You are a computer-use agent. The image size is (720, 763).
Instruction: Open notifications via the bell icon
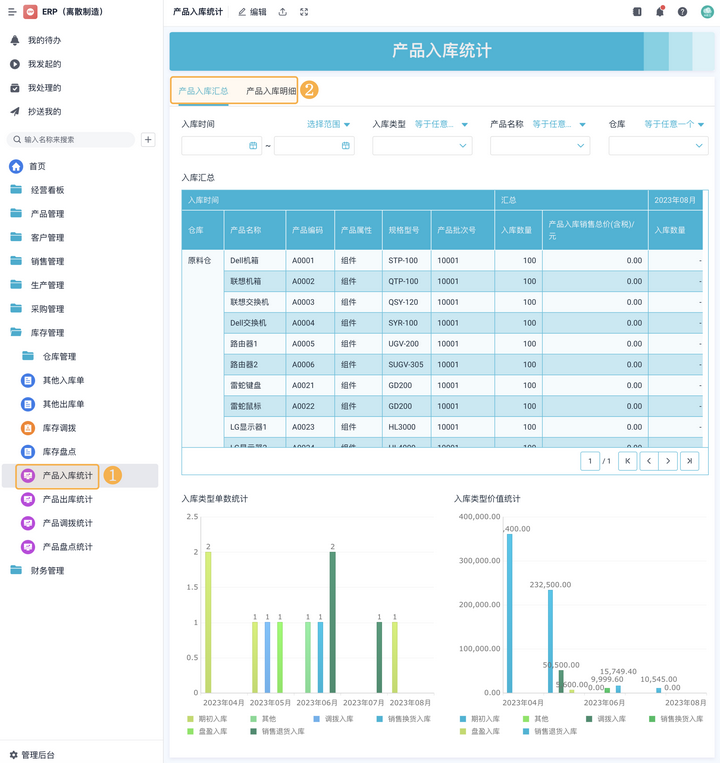coord(660,12)
